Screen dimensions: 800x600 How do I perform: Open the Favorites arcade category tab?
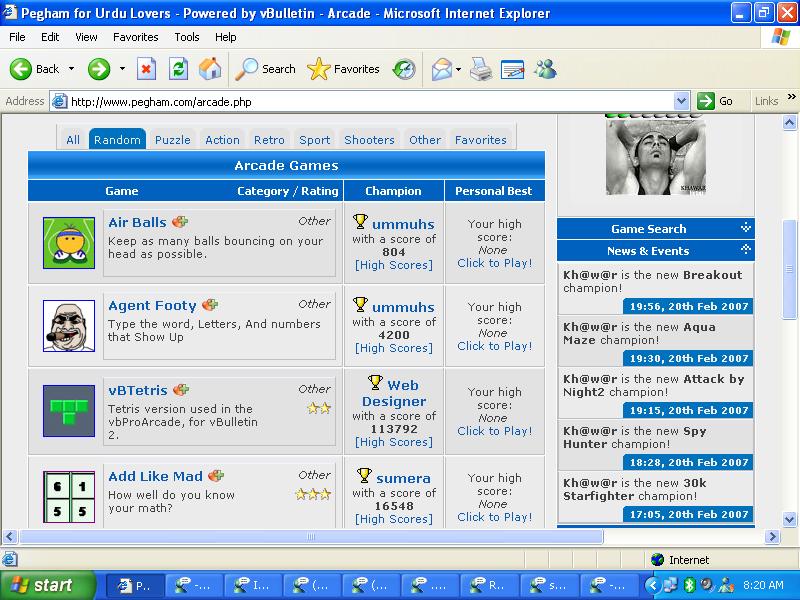point(481,140)
